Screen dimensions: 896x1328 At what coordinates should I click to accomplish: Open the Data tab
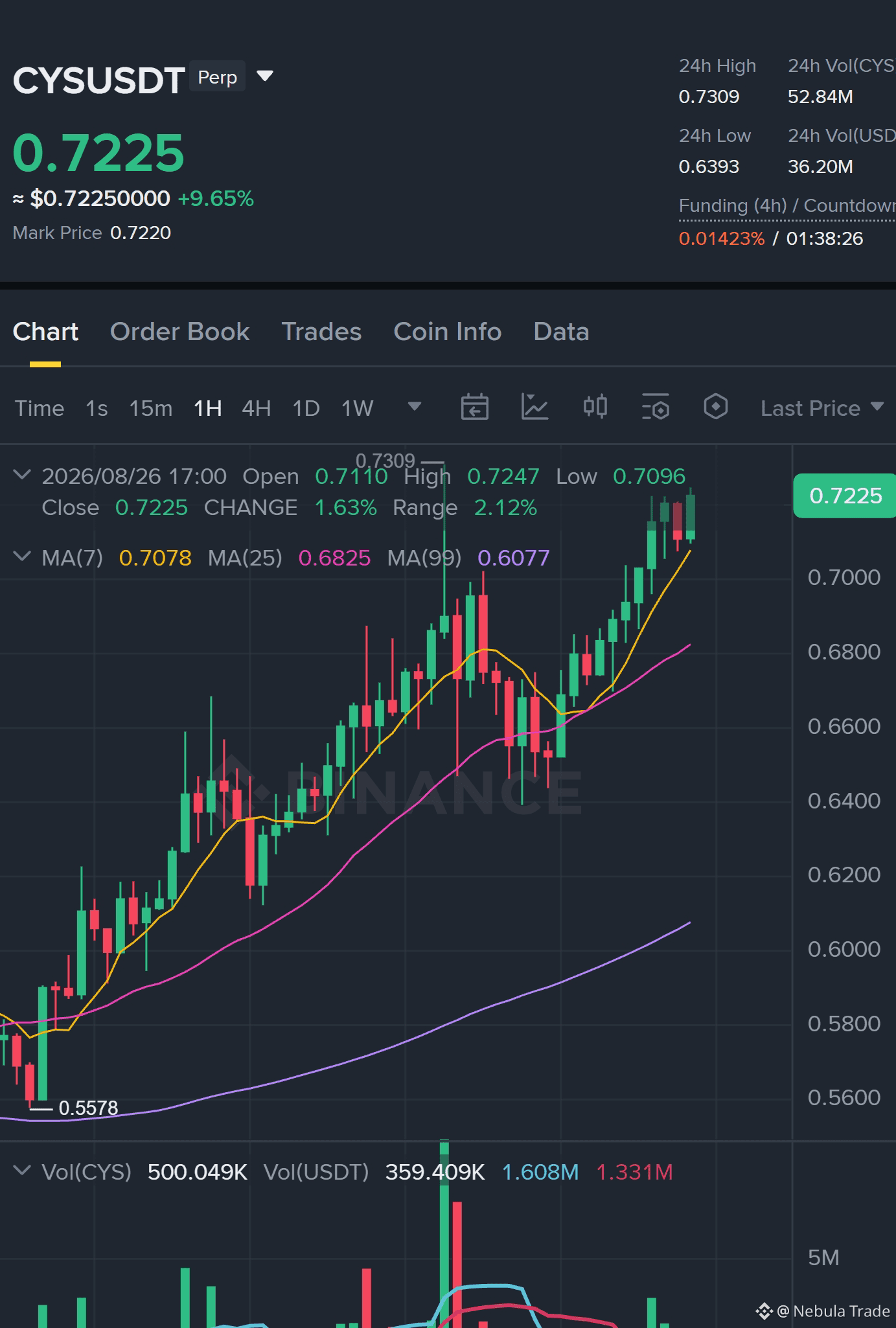(x=561, y=332)
